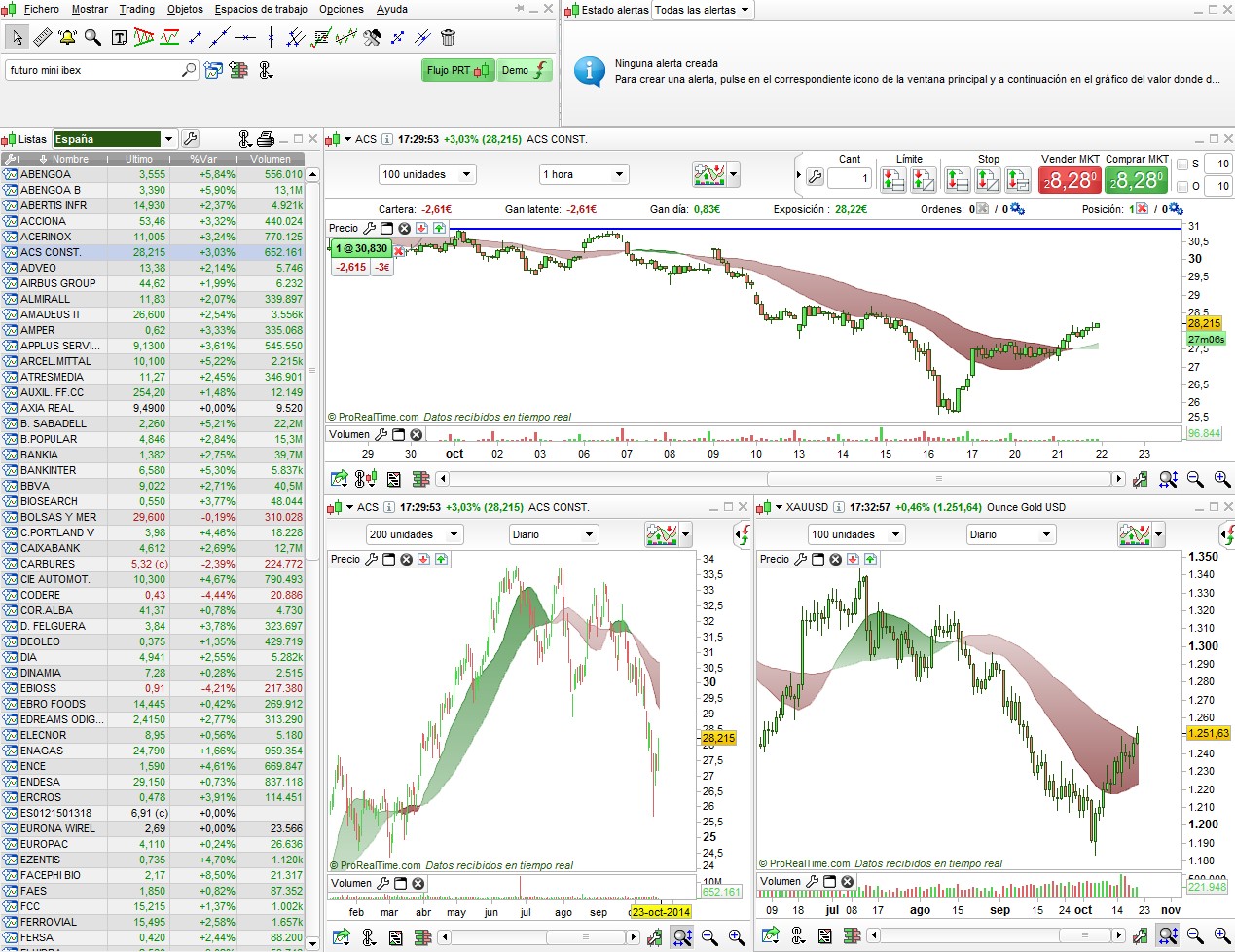Open order book icon beside search

tap(238, 70)
